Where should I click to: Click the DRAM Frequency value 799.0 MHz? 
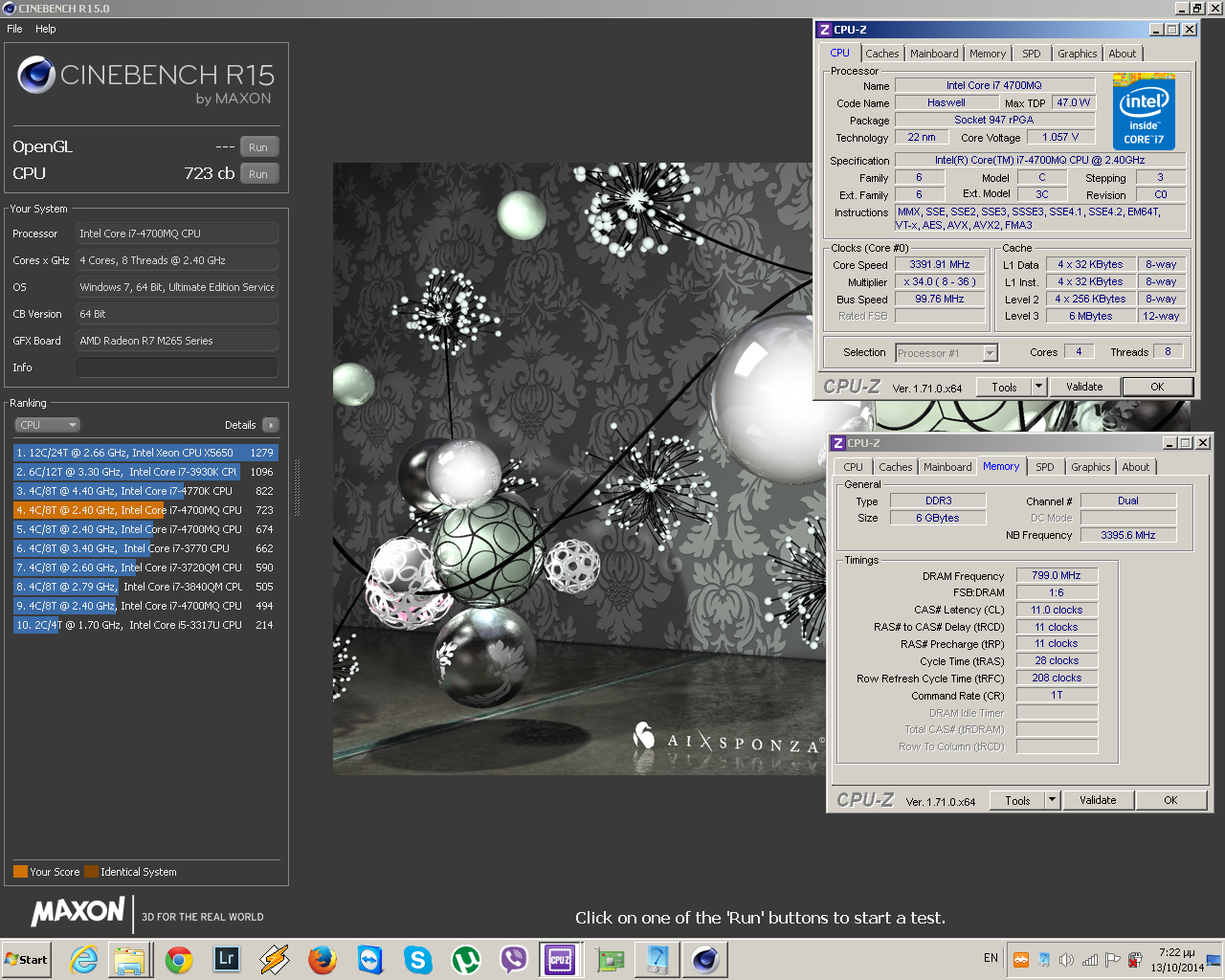pos(1057,575)
